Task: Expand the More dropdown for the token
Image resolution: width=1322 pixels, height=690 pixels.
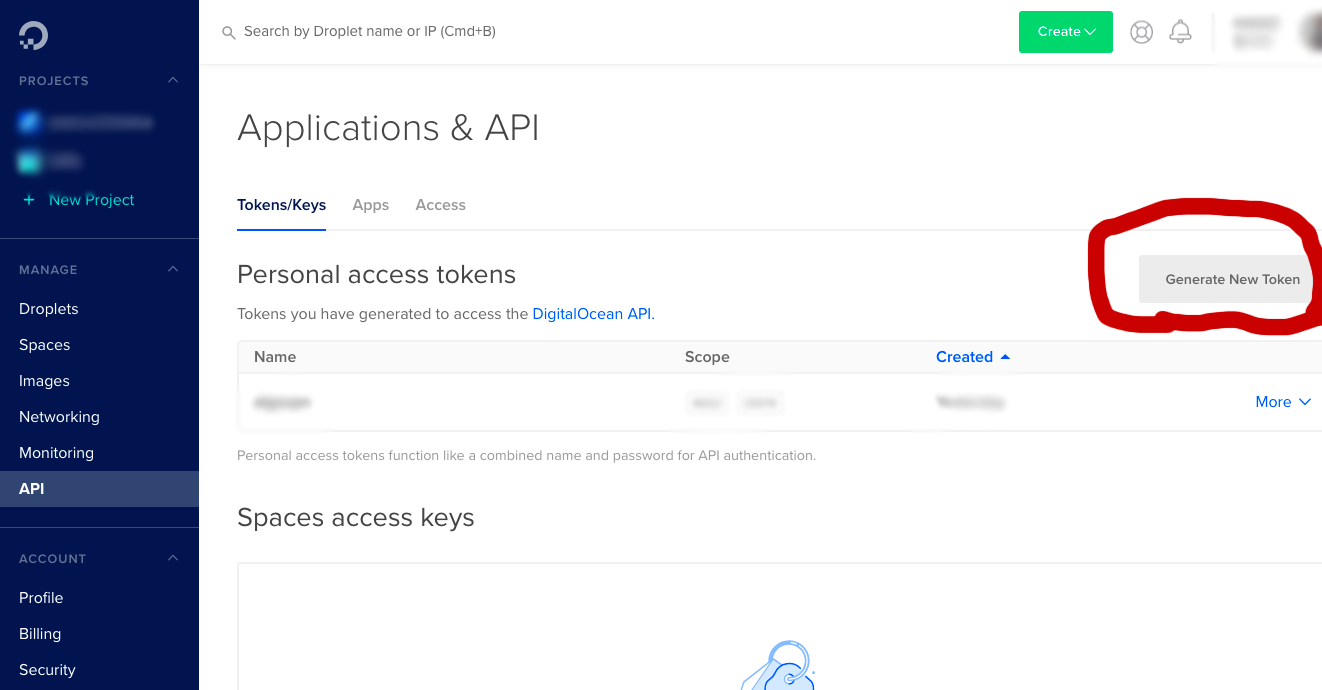Action: 1283,402
